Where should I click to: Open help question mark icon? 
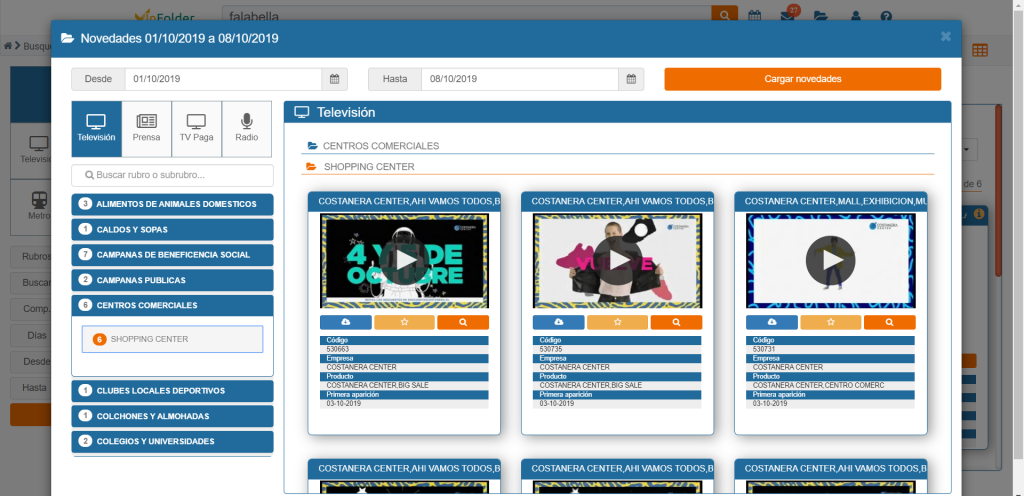coord(886,16)
